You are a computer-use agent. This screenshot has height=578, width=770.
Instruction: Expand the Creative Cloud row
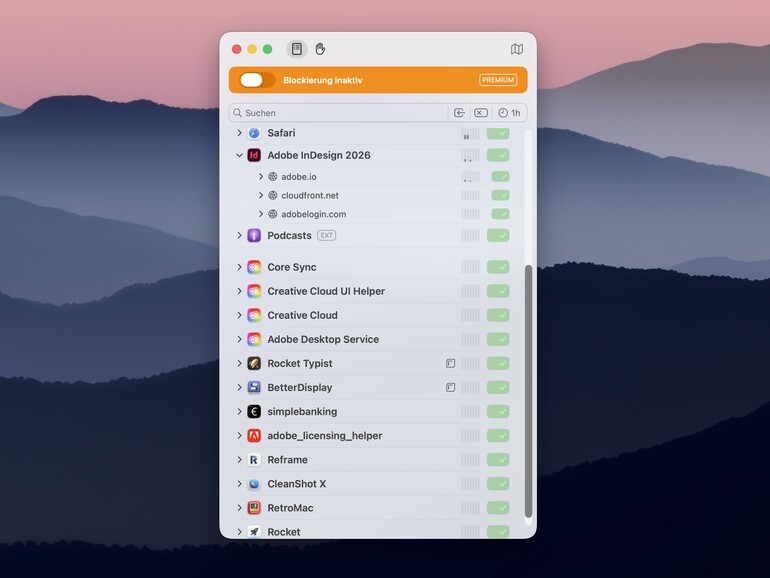tap(239, 315)
